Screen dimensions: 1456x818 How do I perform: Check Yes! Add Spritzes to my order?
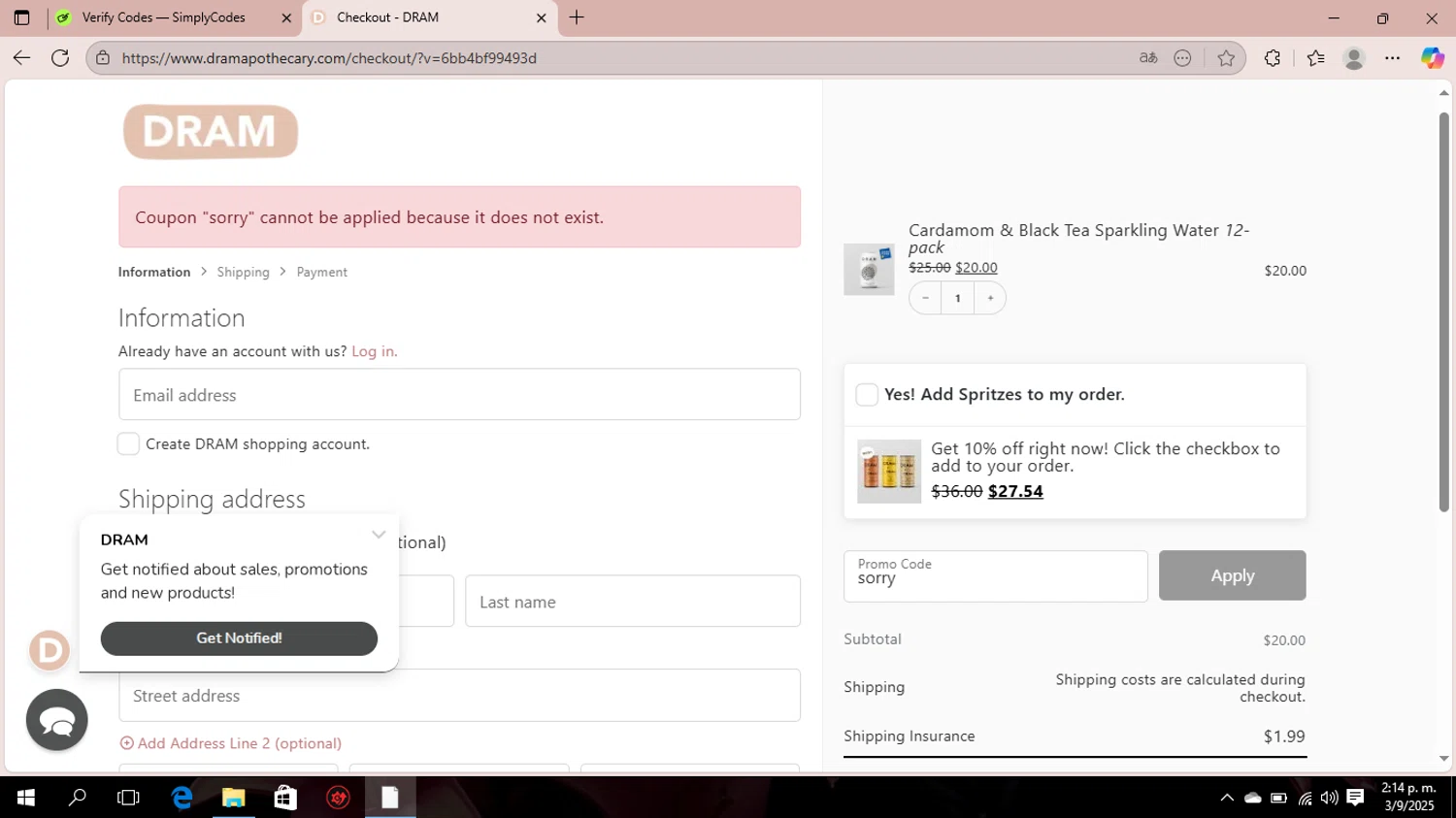(867, 395)
